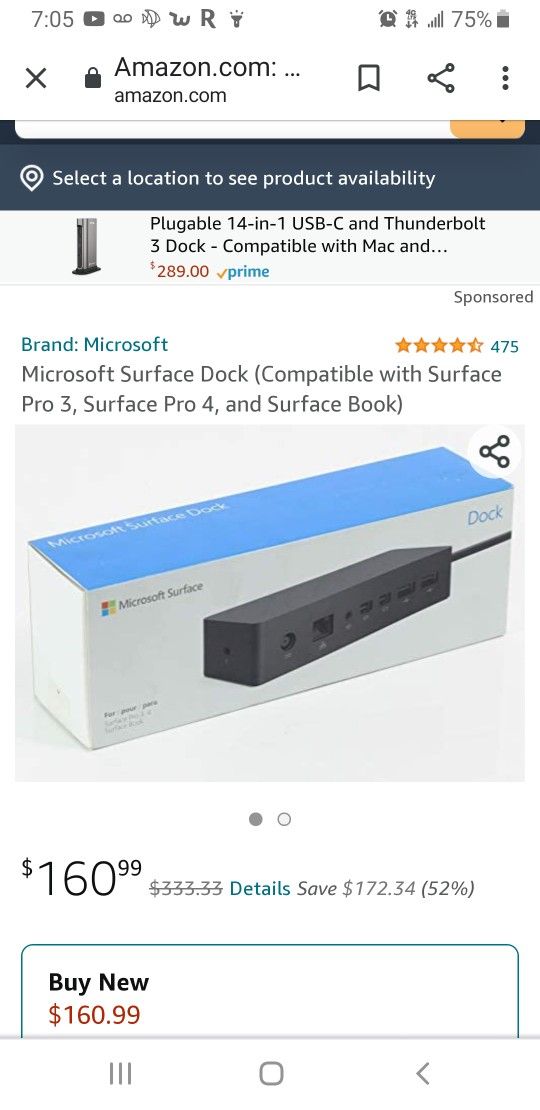Viewport: 540px width, 1110px height.
Task: Tap the location pin icon
Action: click(x=31, y=178)
